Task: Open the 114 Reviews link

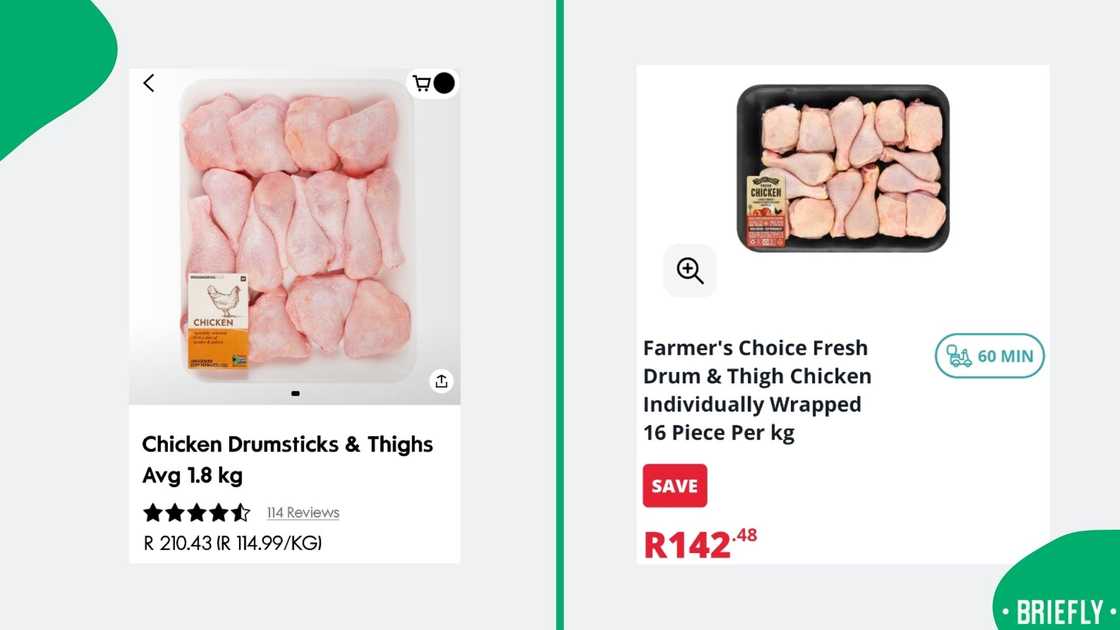Action: pyautogui.click(x=302, y=512)
